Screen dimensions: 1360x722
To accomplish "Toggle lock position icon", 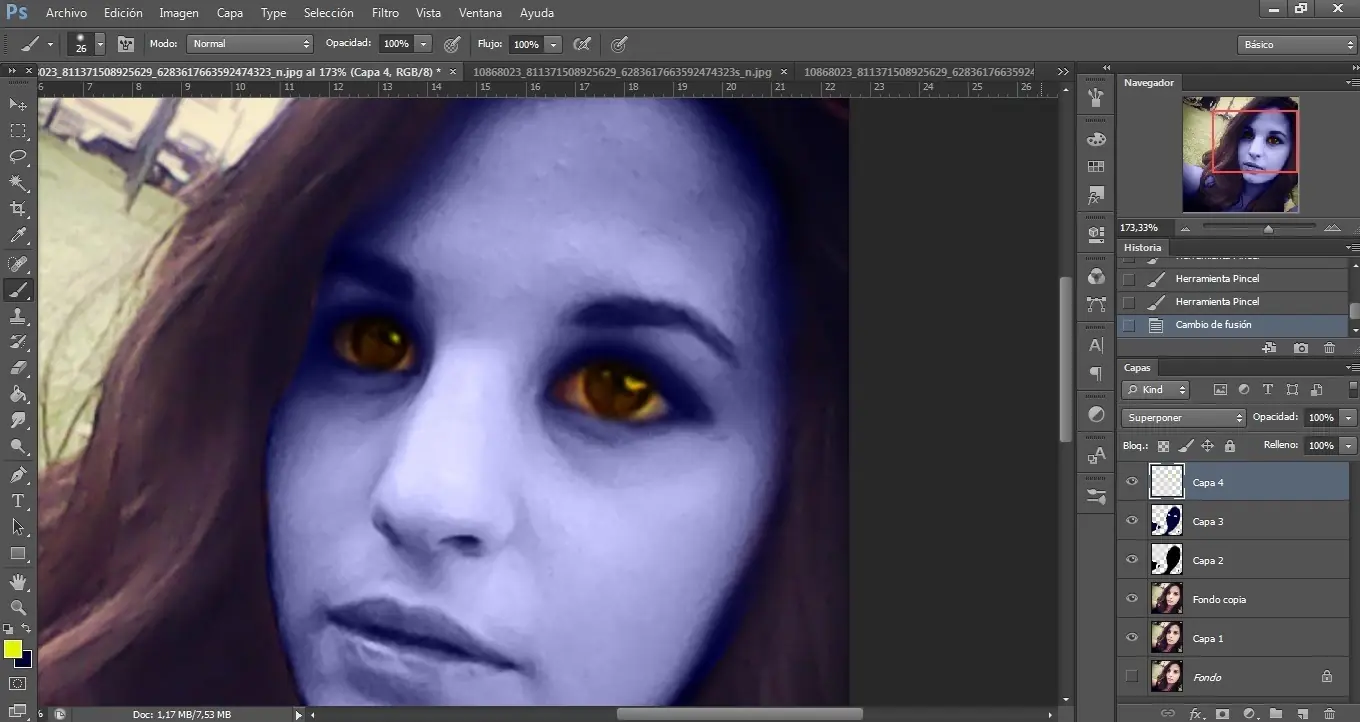I will [1207, 446].
